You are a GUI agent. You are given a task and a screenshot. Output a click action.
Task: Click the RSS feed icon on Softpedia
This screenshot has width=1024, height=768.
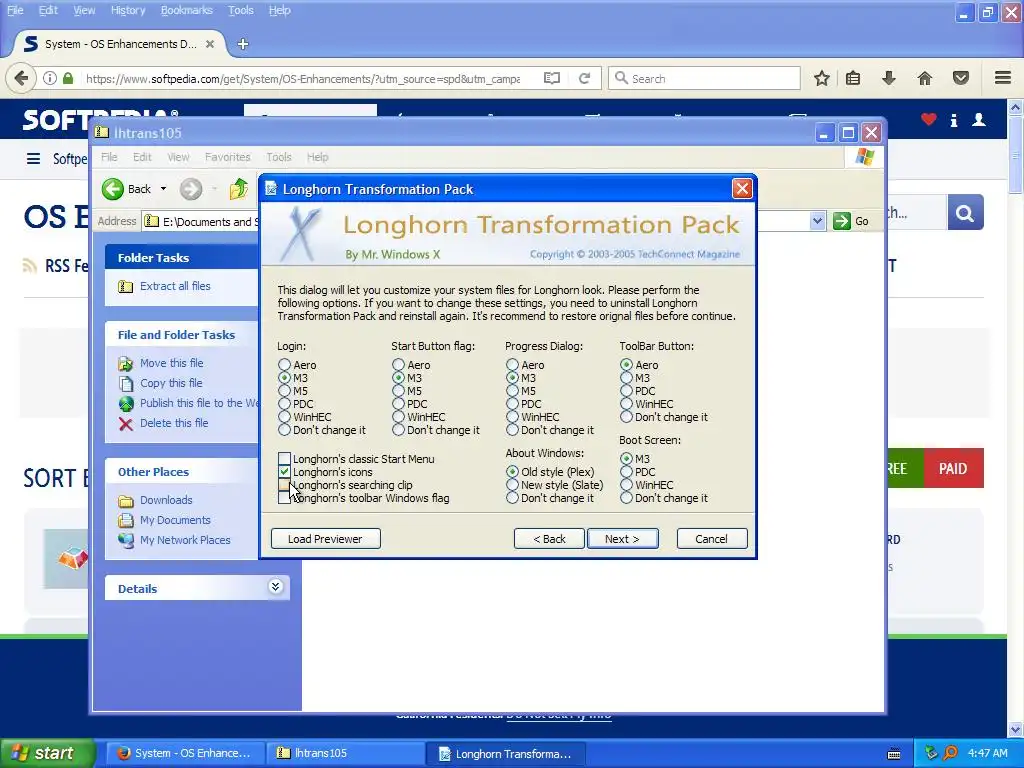tap(29, 265)
